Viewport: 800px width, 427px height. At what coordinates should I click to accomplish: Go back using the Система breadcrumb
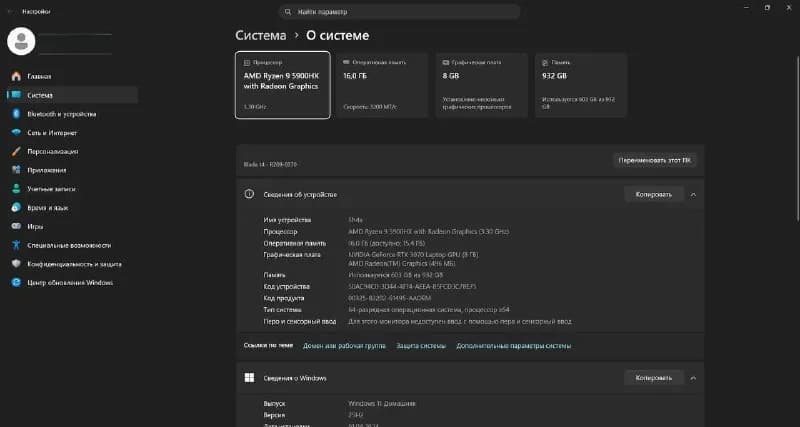point(261,36)
